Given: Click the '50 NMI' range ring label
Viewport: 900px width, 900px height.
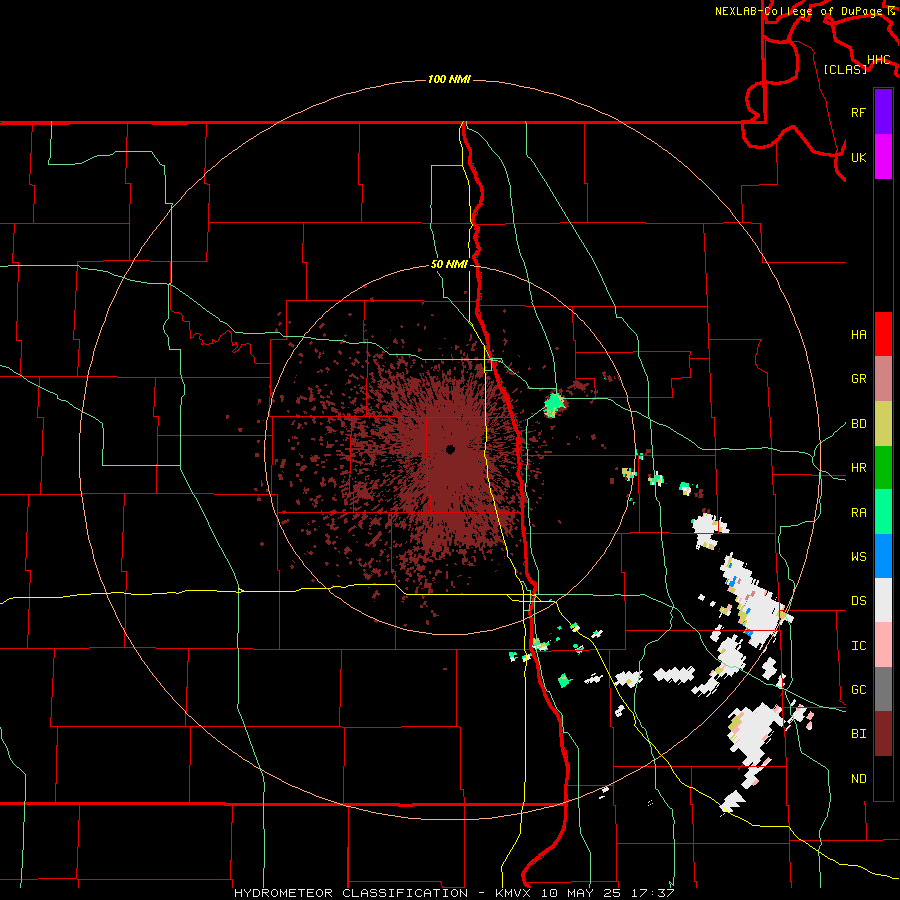Looking at the screenshot, I should point(449,265).
